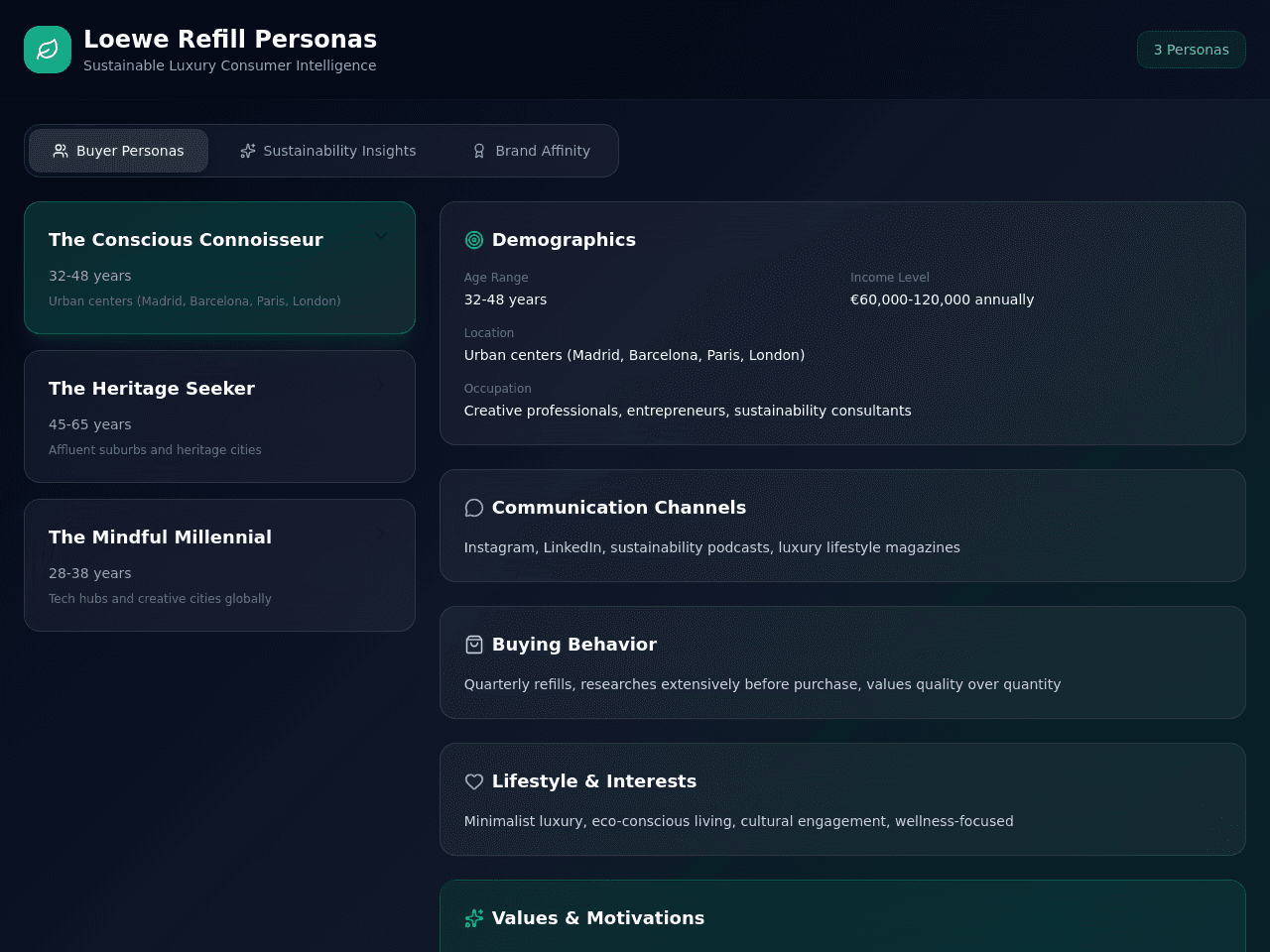Click the Buyer Personas people icon
Image resolution: width=1270 pixels, height=952 pixels.
61,151
